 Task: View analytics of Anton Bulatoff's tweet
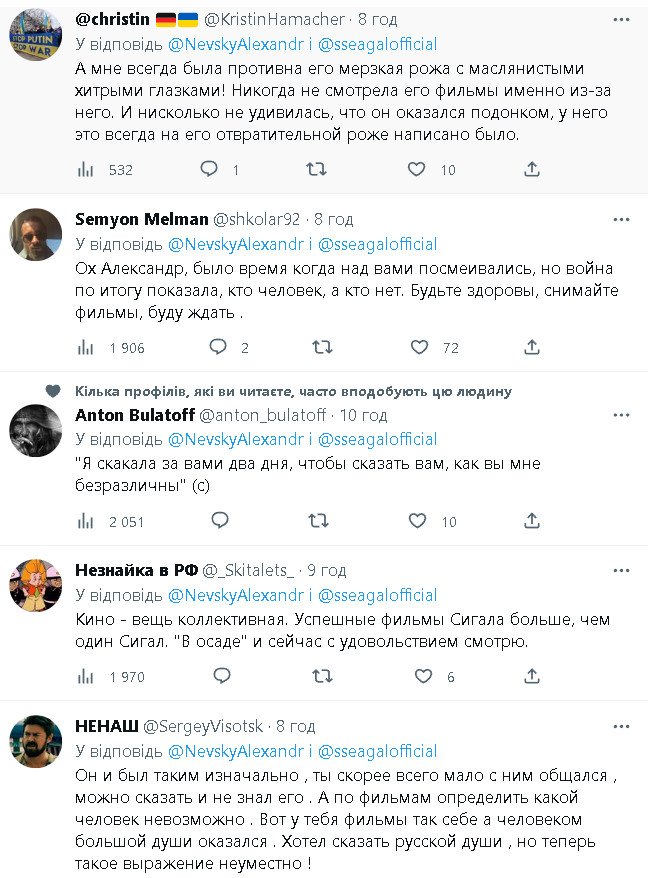86,521
